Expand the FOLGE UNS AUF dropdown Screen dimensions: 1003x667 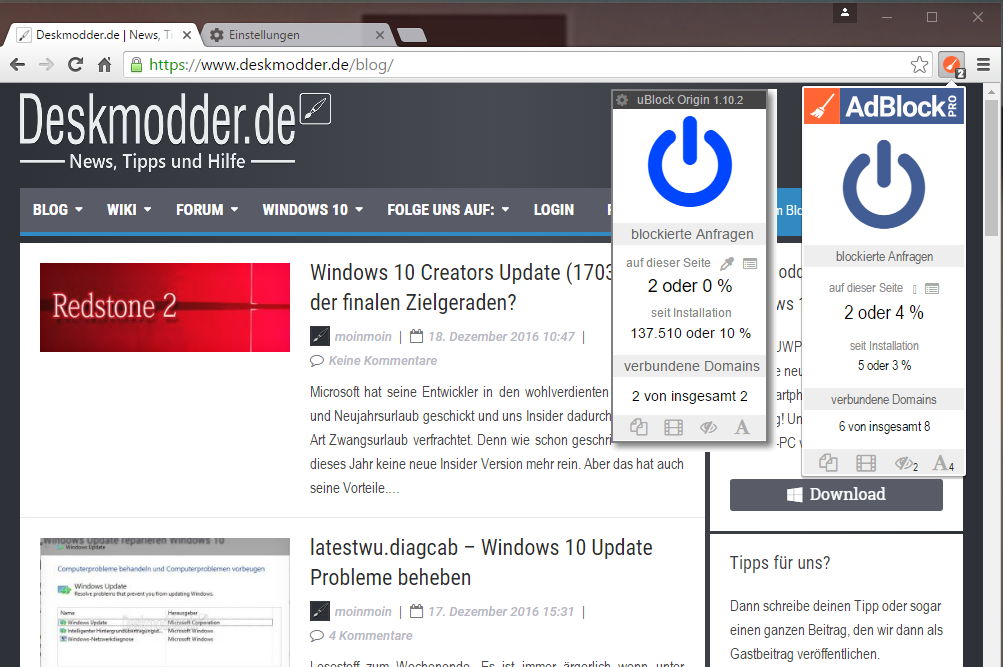(448, 210)
